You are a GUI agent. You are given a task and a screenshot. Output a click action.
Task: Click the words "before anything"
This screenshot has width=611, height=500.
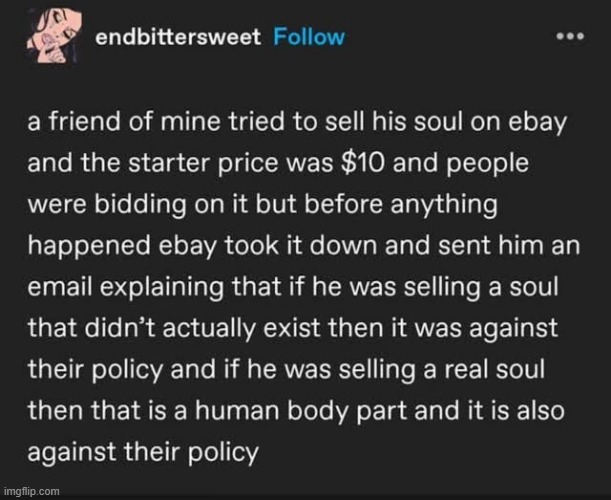(x=401, y=205)
